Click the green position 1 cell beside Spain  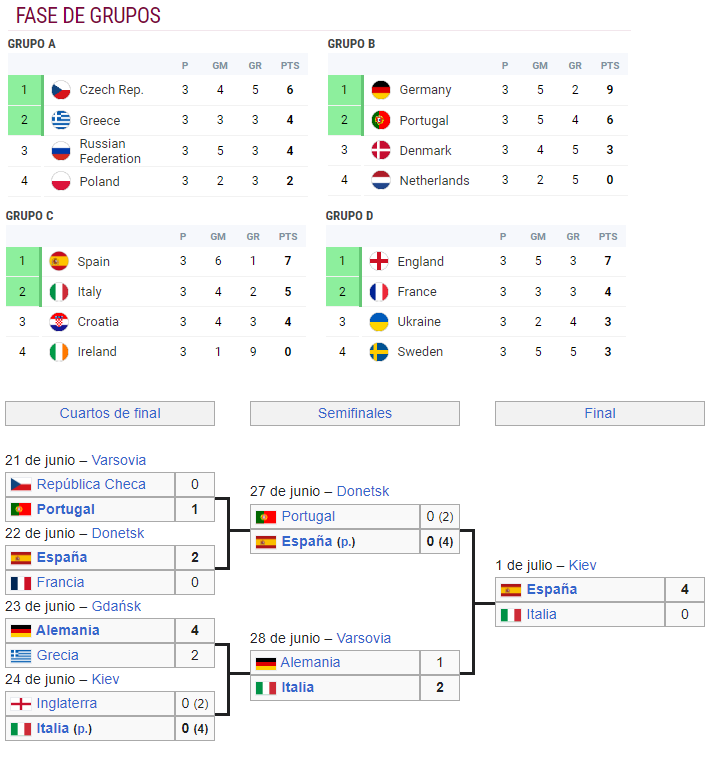click(x=23, y=262)
